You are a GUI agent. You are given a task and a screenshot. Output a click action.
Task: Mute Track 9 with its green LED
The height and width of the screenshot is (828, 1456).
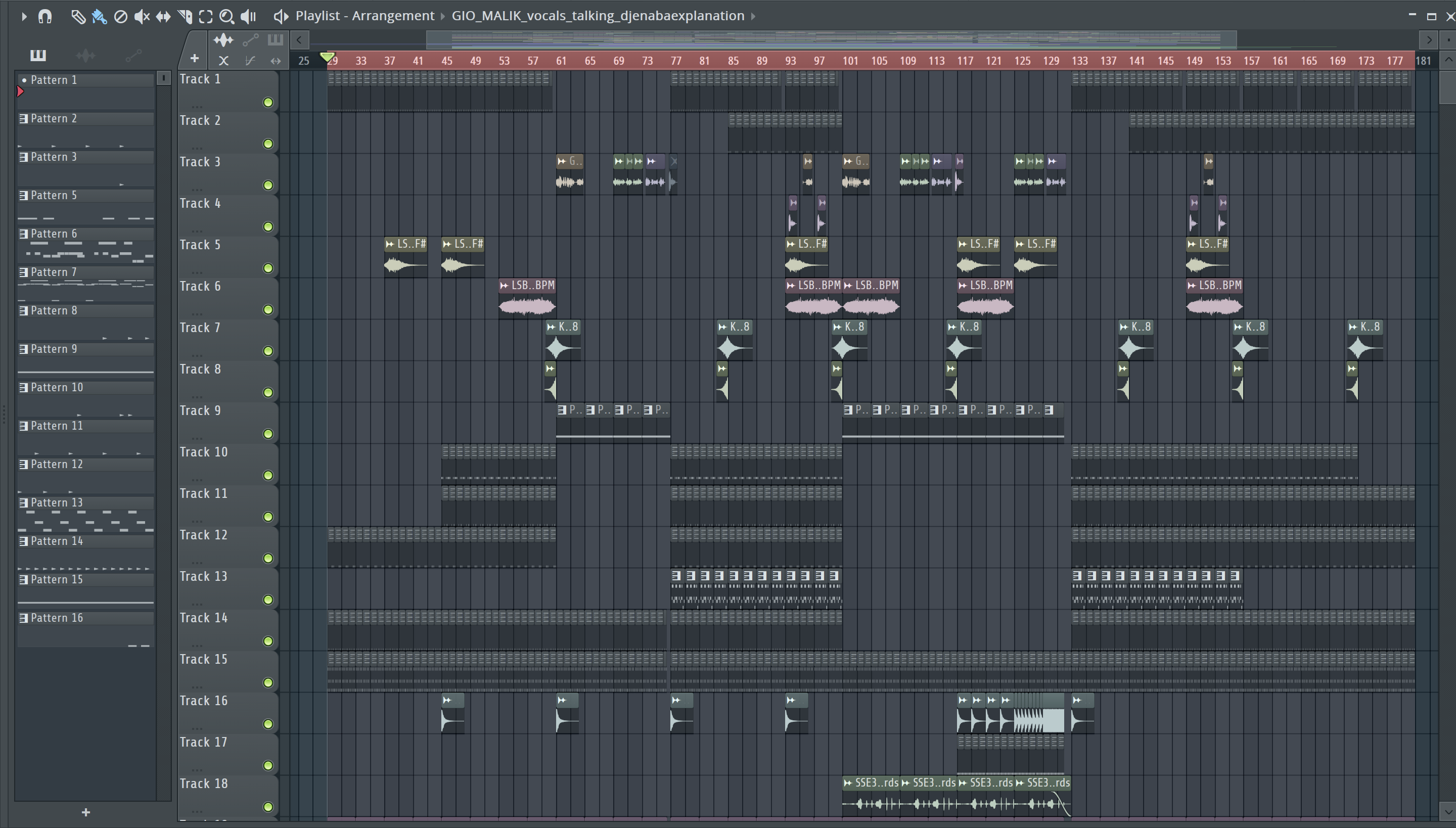pyautogui.click(x=268, y=435)
